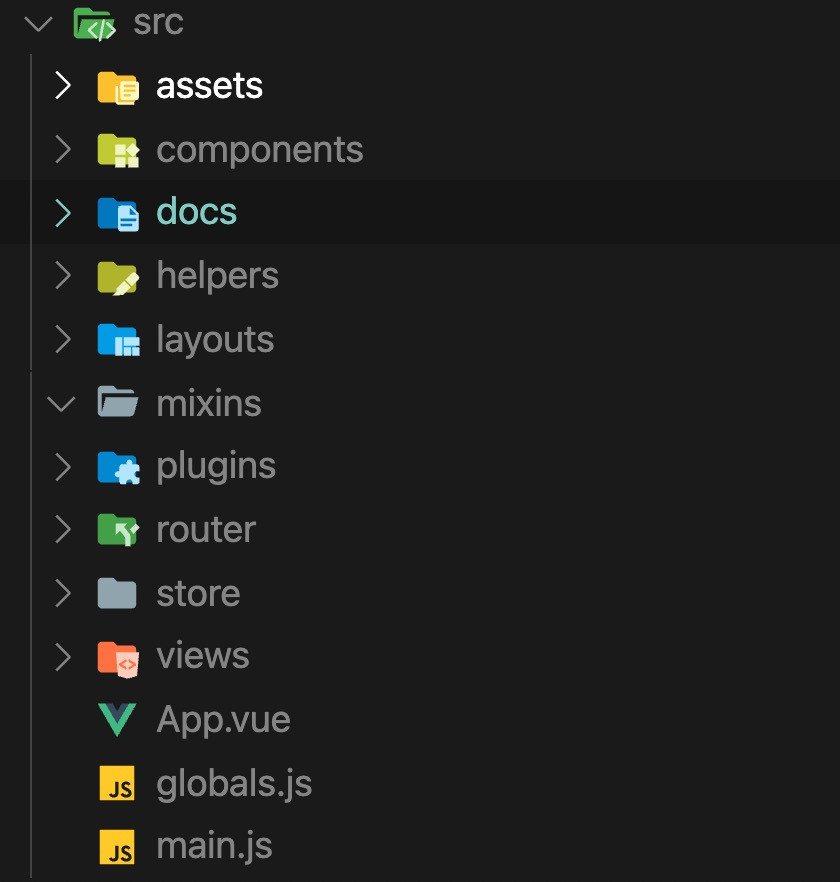
Task: Open the main.js file
Action: click(213, 845)
